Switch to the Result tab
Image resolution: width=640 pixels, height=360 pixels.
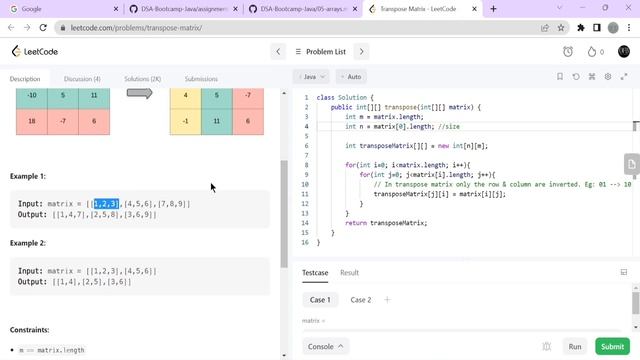point(349,273)
